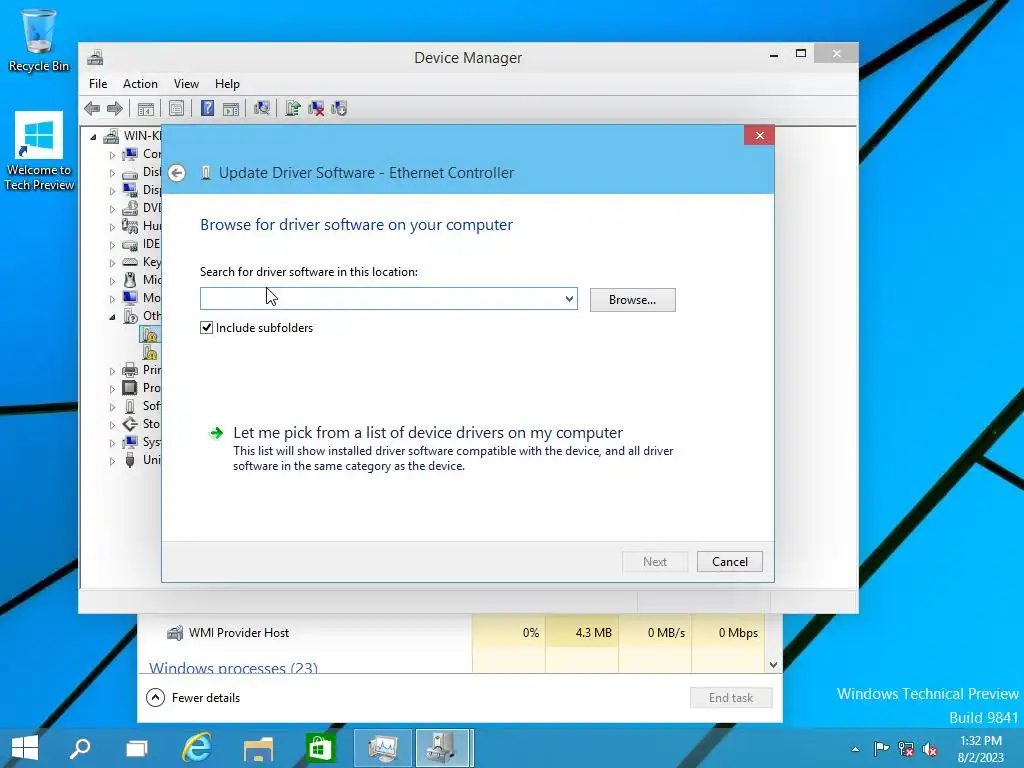Select the Print queues printer icon
The image size is (1024, 768).
pyautogui.click(x=130, y=370)
